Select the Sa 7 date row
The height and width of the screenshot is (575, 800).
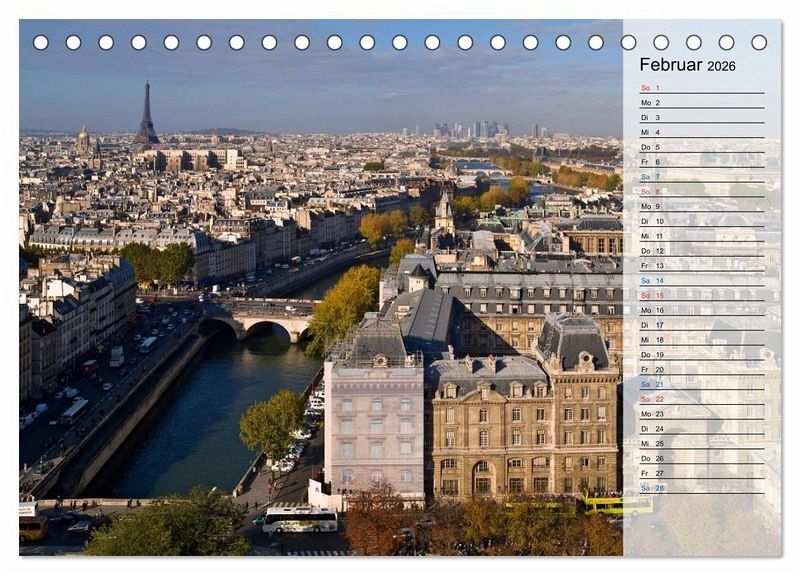tap(651, 177)
